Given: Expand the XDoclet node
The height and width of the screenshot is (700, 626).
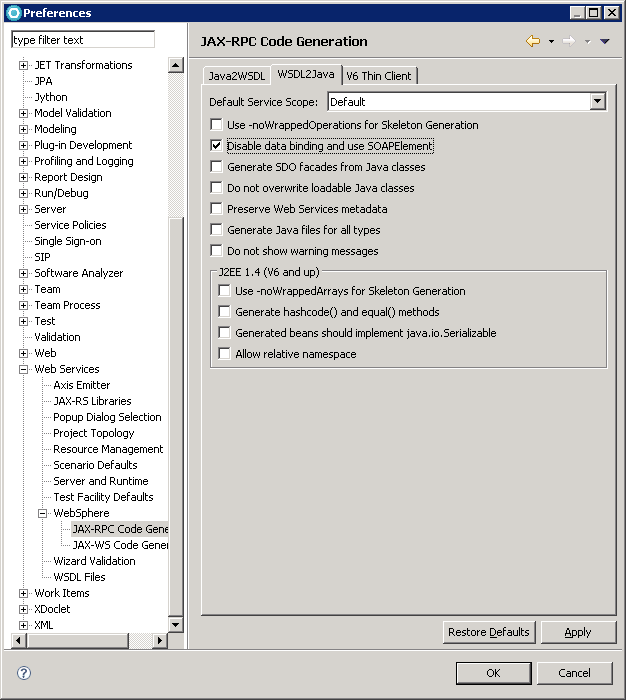Looking at the screenshot, I should tap(23, 609).
